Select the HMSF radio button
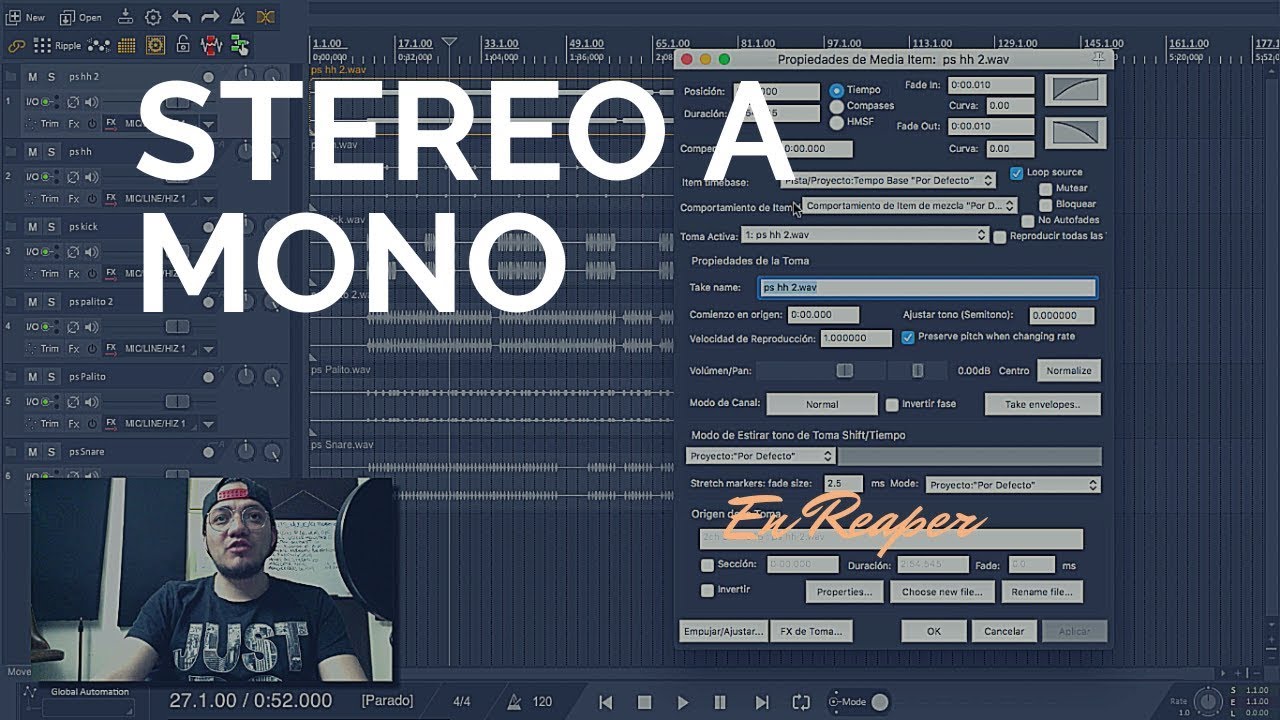The width and height of the screenshot is (1280, 720). [x=837, y=122]
